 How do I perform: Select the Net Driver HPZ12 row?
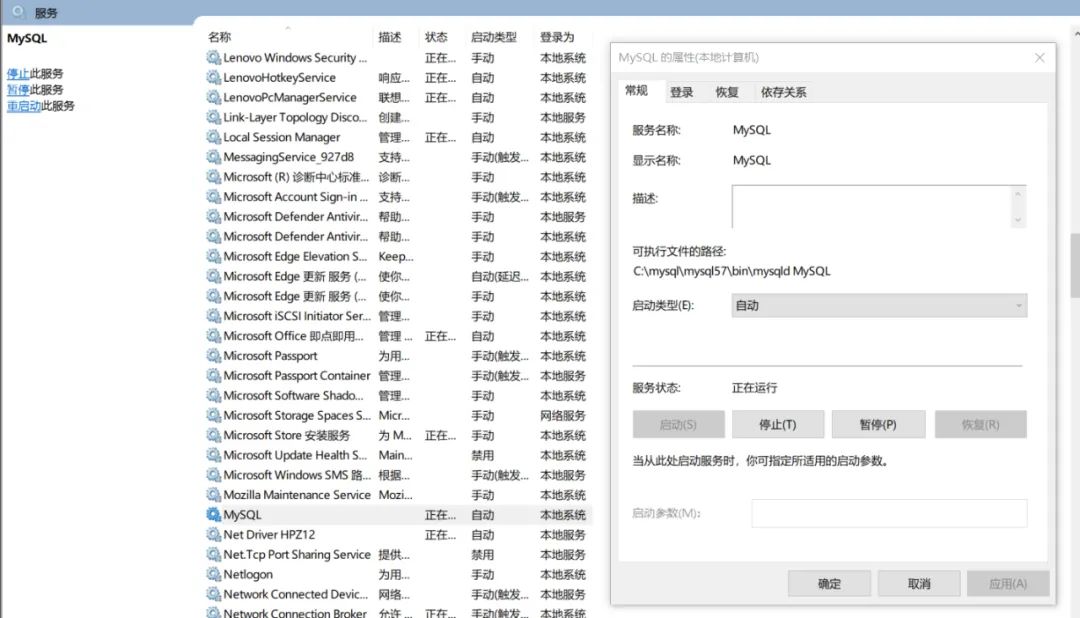[x=398, y=535]
